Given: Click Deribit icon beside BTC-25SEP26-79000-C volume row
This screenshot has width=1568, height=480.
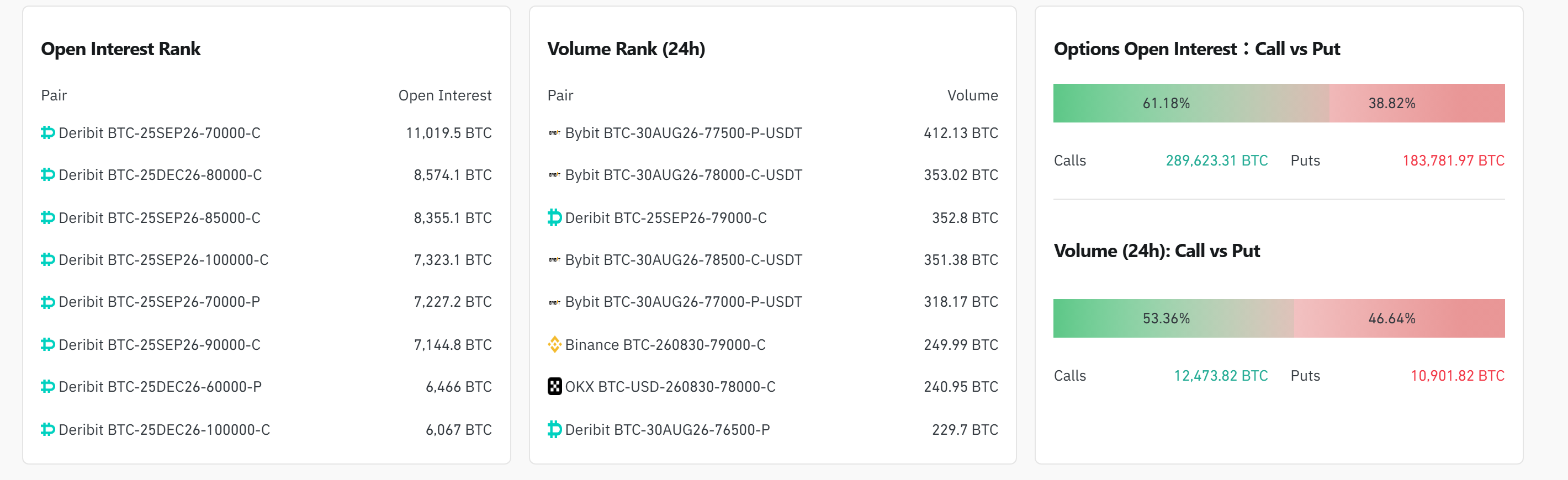Looking at the screenshot, I should [554, 217].
